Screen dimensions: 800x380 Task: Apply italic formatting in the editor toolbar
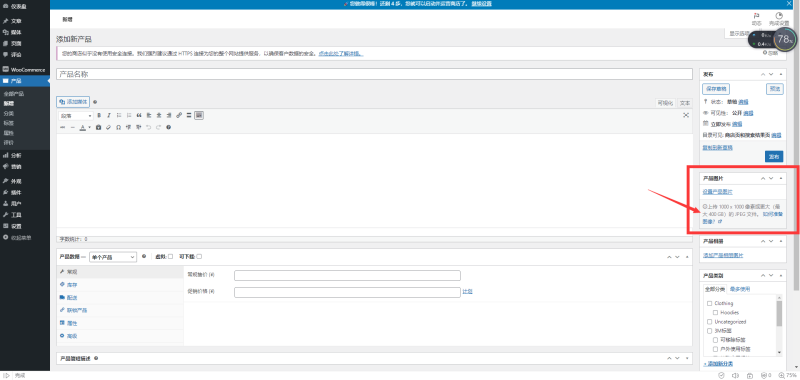pos(109,115)
